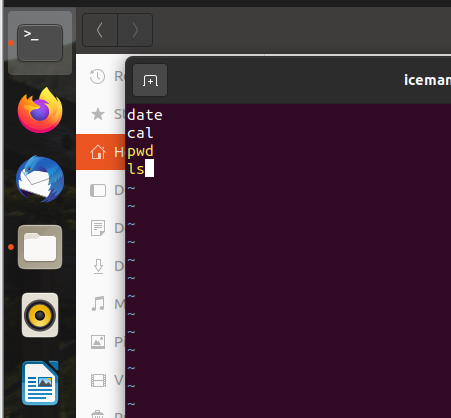Open the Terminal dock icon
Viewport: 451px width, 418px height.
(40, 43)
